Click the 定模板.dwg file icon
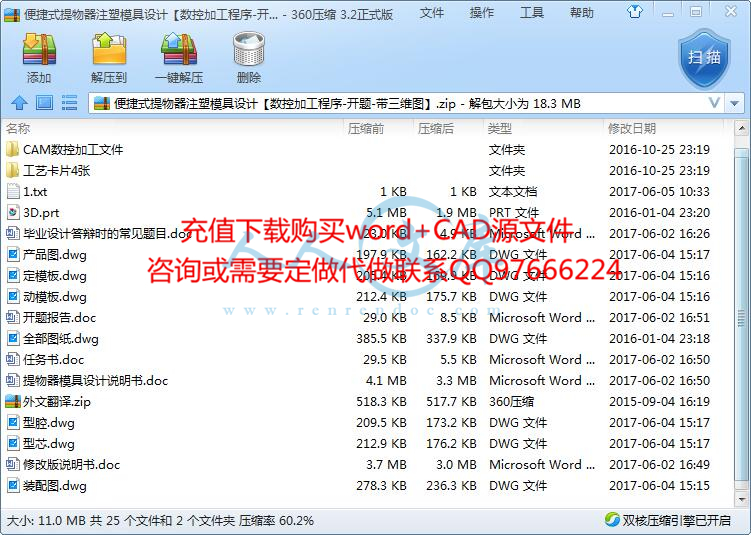 coord(13,275)
